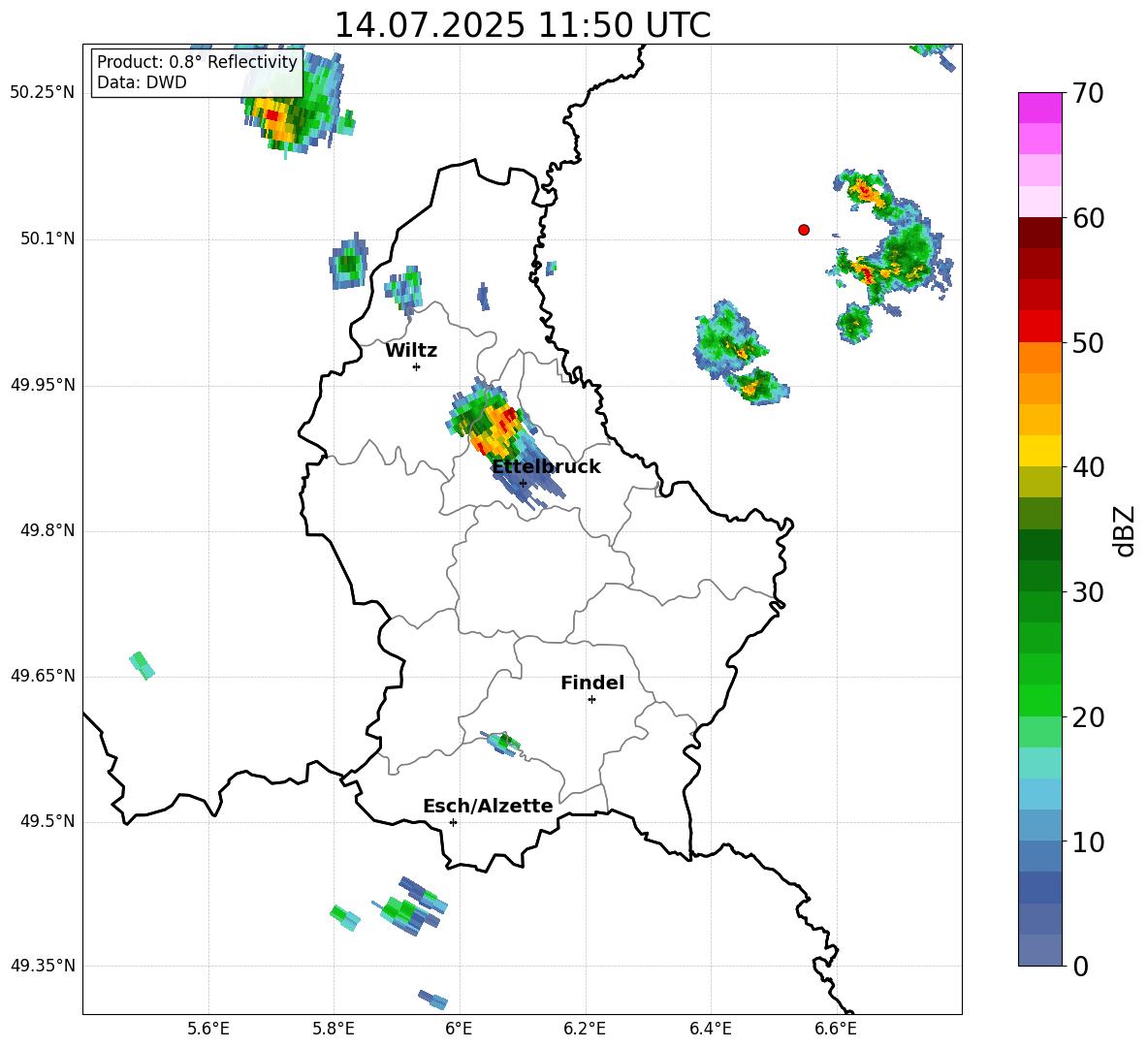Click the 6.6°E longitude label
This screenshot has height=1048, width=1148.
click(x=836, y=1029)
